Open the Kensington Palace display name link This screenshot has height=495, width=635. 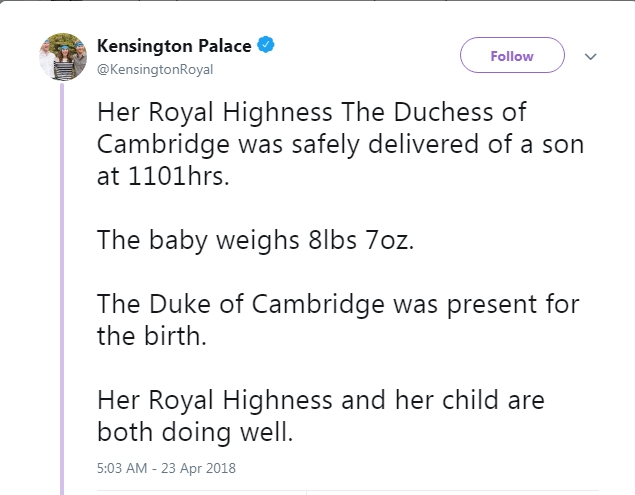click(174, 46)
